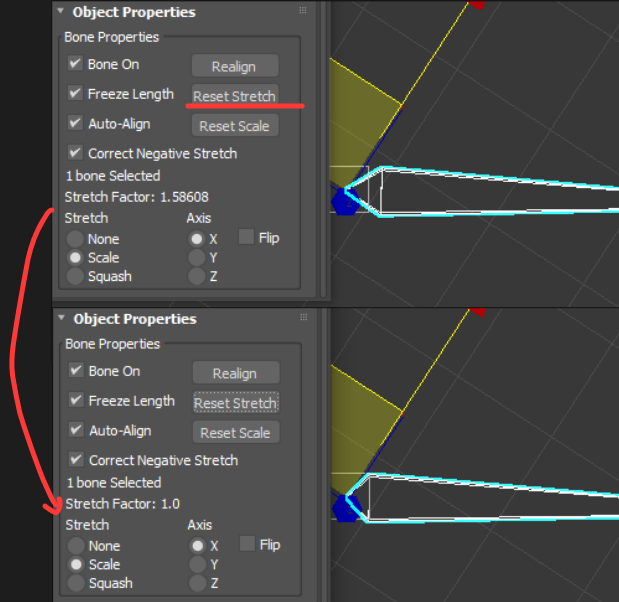This screenshot has height=602, width=619.
Task: Click Reset Scale in lower panel
Action: click(x=236, y=433)
